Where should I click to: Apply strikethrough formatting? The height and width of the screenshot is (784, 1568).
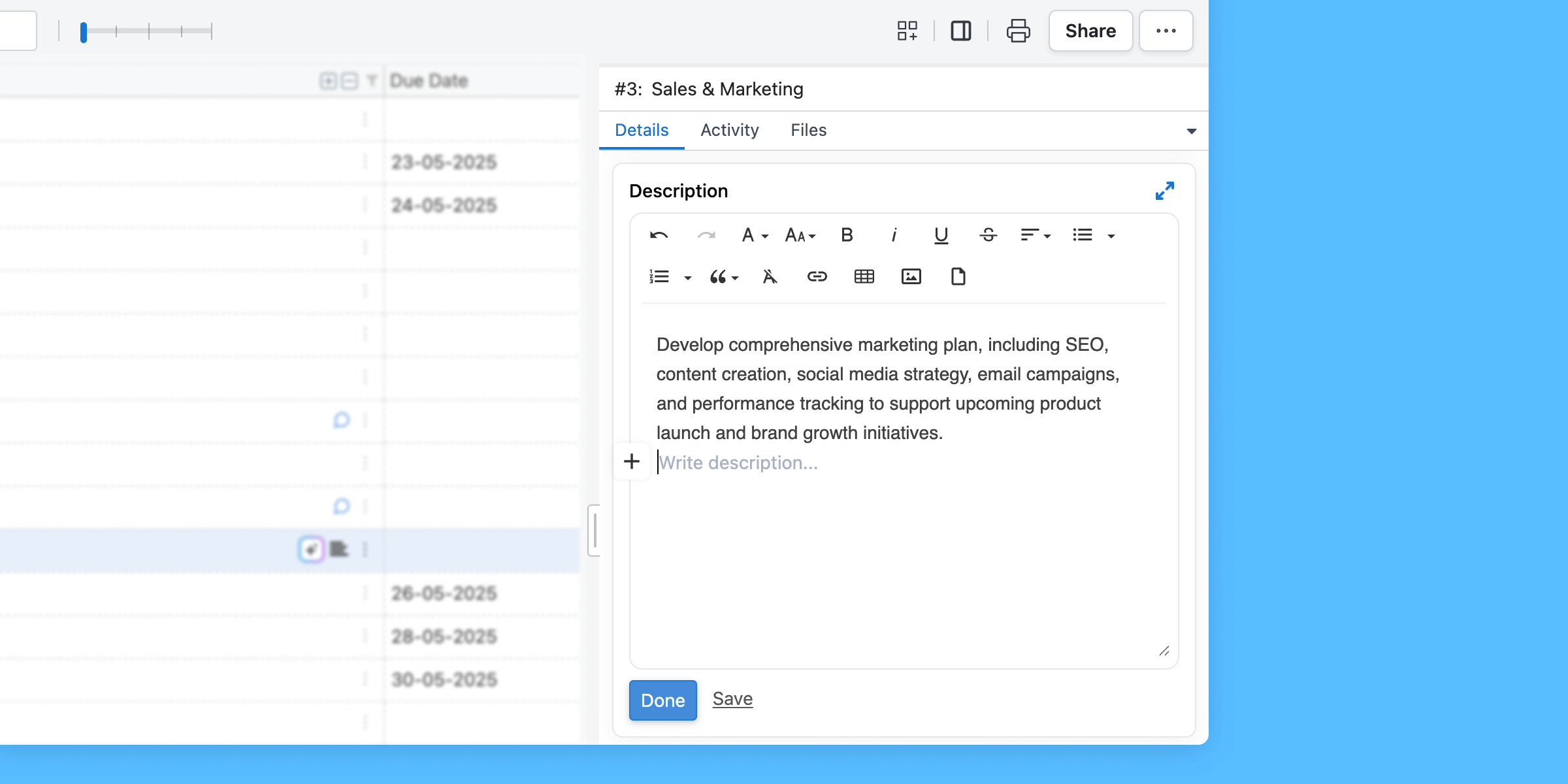tap(988, 235)
